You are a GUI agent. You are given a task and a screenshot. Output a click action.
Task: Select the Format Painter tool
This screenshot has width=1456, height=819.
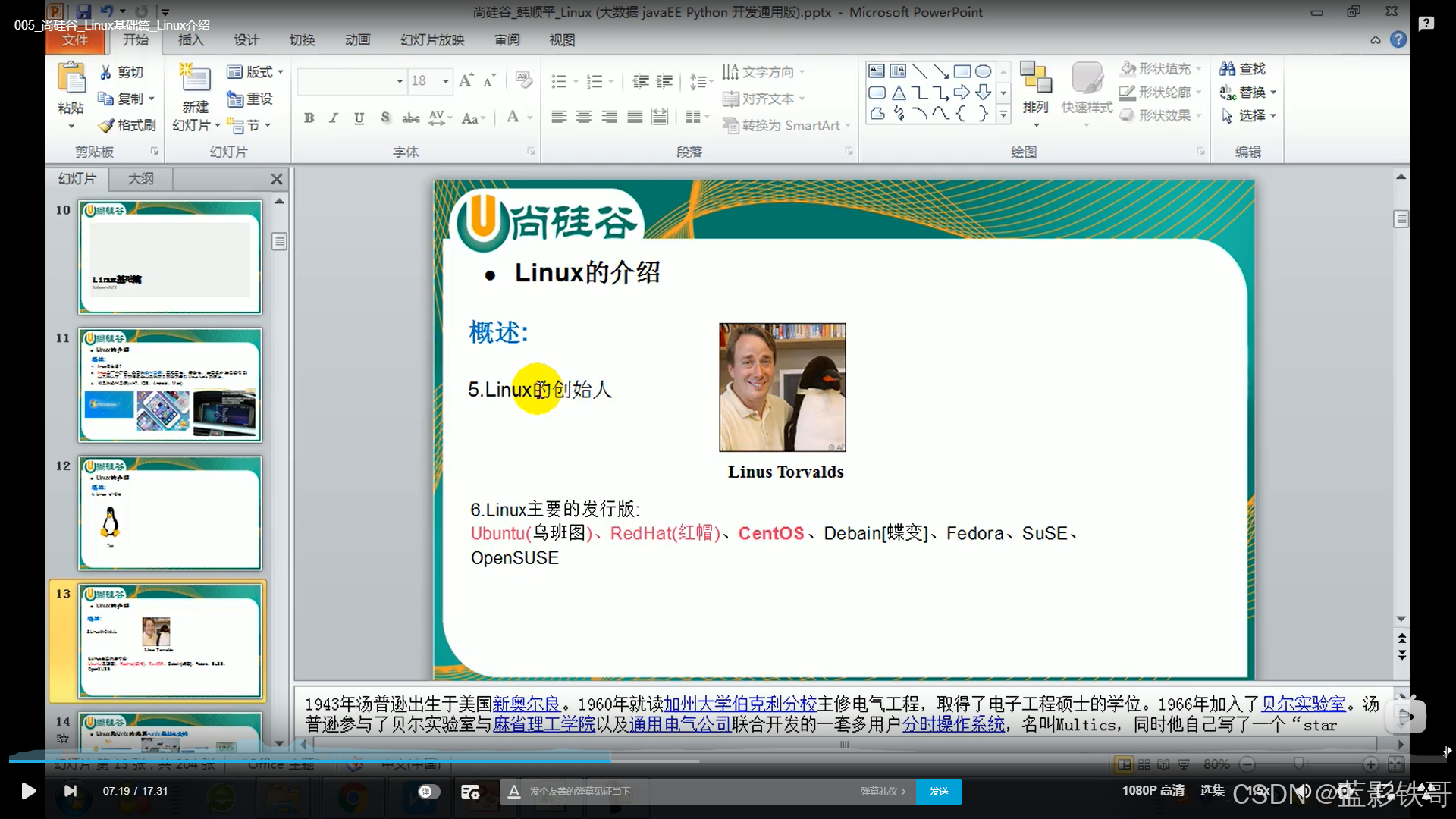pos(127,125)
